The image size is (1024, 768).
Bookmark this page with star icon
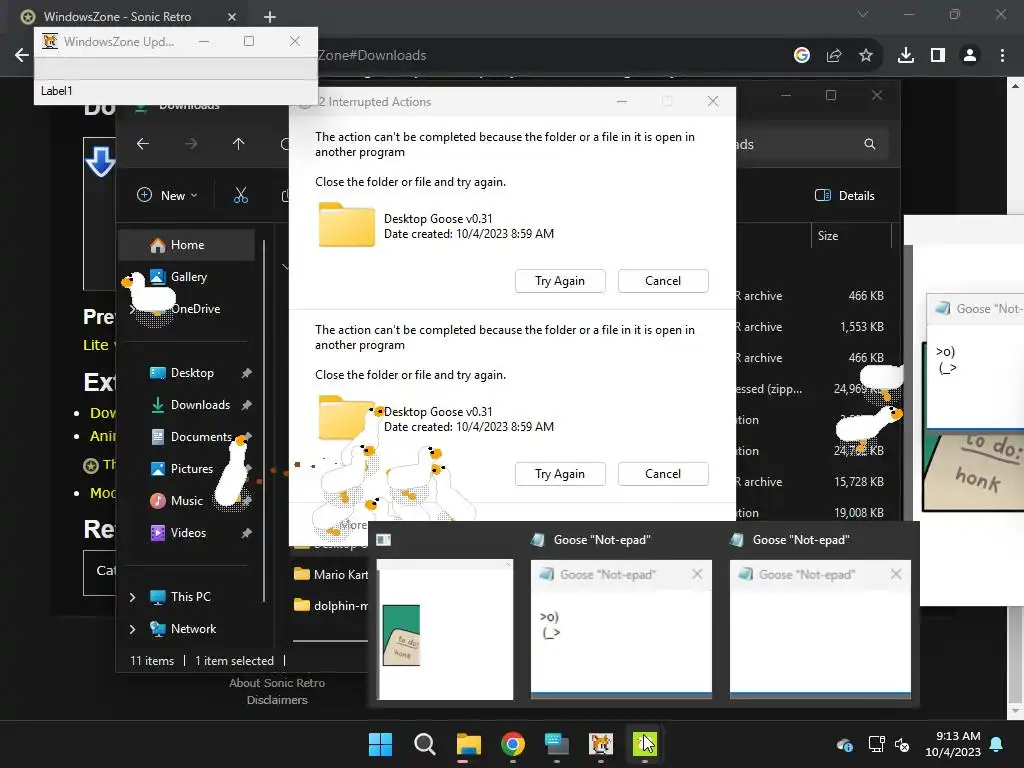point(866,56)
